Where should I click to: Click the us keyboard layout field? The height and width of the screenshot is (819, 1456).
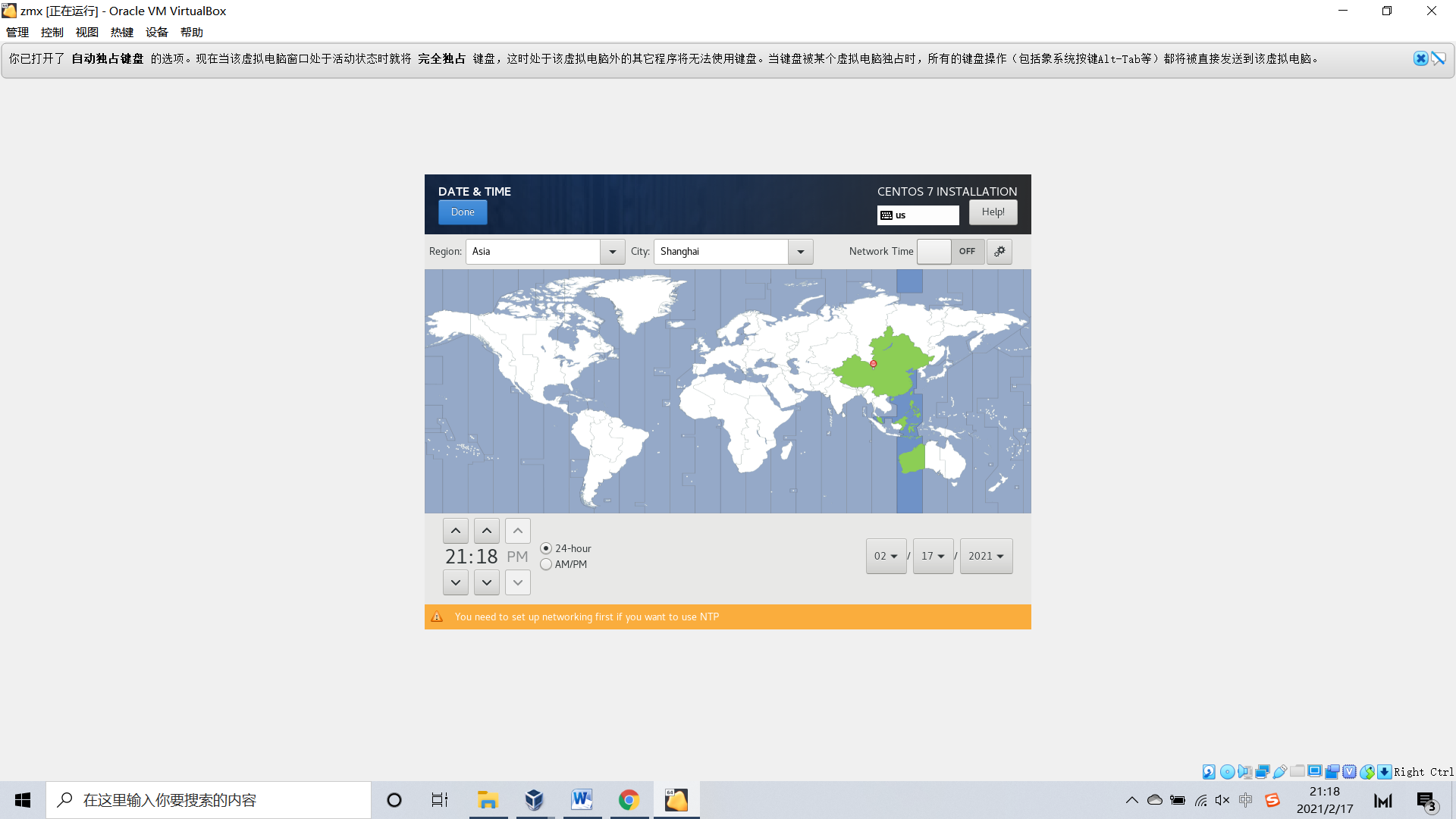pyautogui.click(x=918, y=215)
